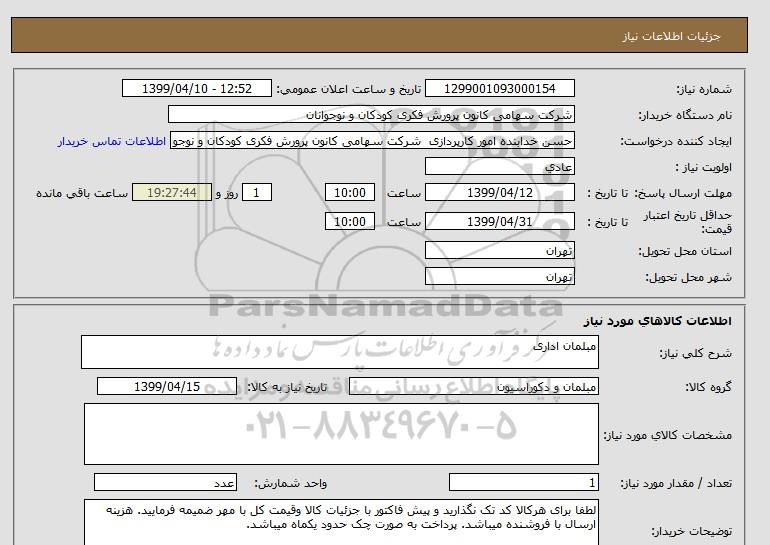The image size is (770, 545).
Task: Click general description field مبلمان اداری
Action: point(340,352)
